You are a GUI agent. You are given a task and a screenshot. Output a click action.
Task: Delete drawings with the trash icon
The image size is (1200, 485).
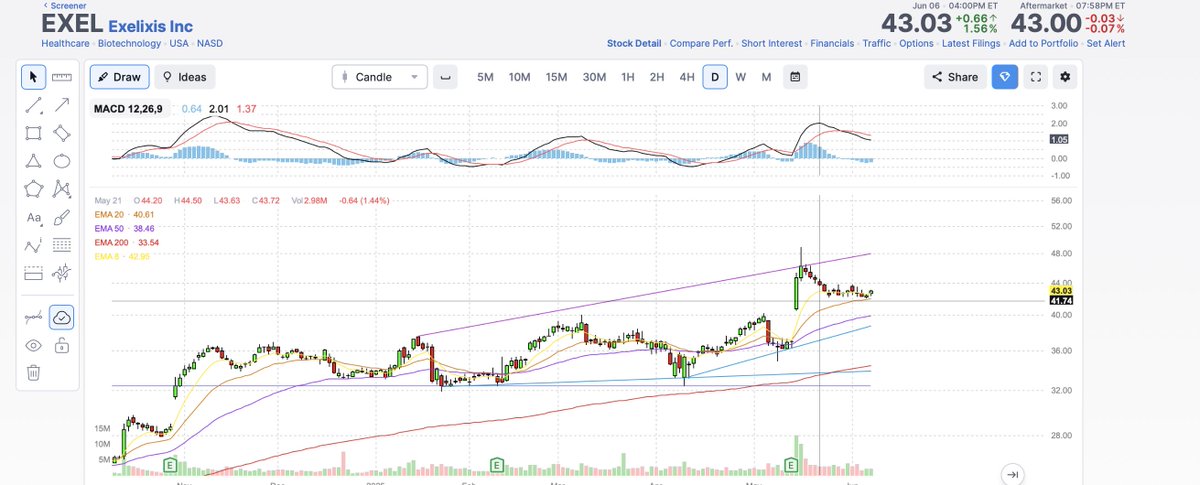tap(33, 373)
